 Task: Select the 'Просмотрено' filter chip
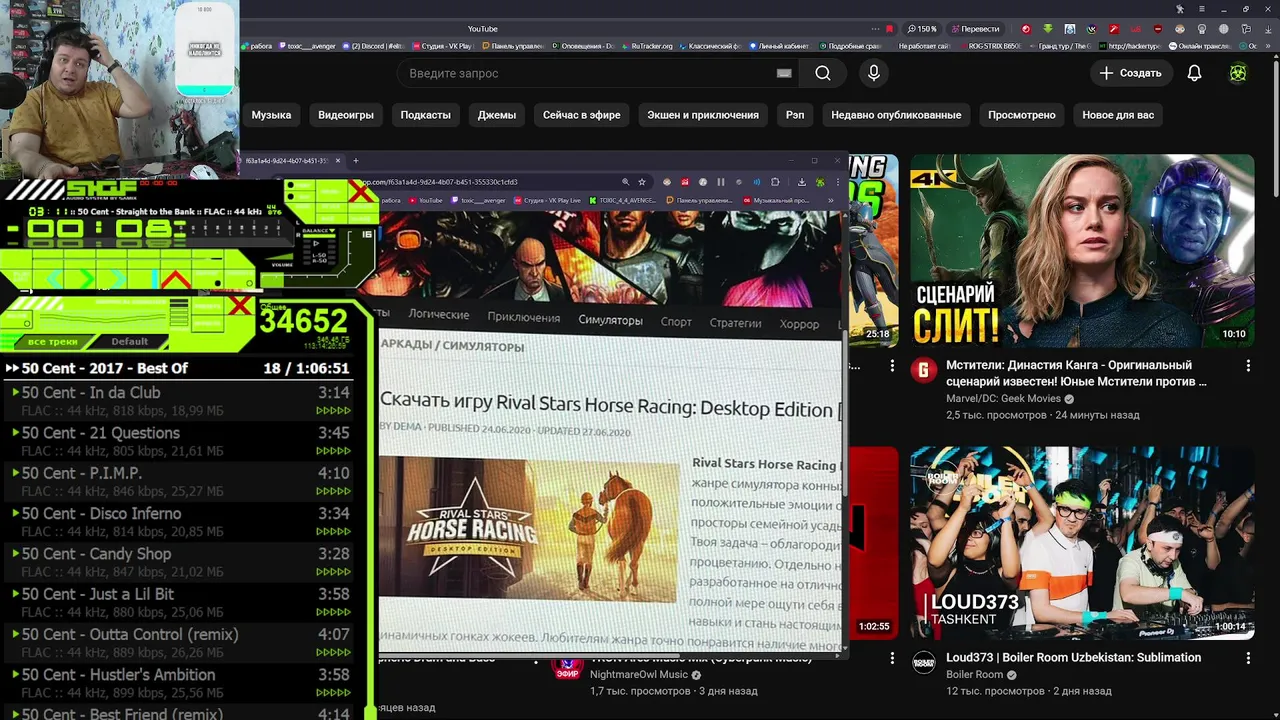click(x=1021, y=115)
